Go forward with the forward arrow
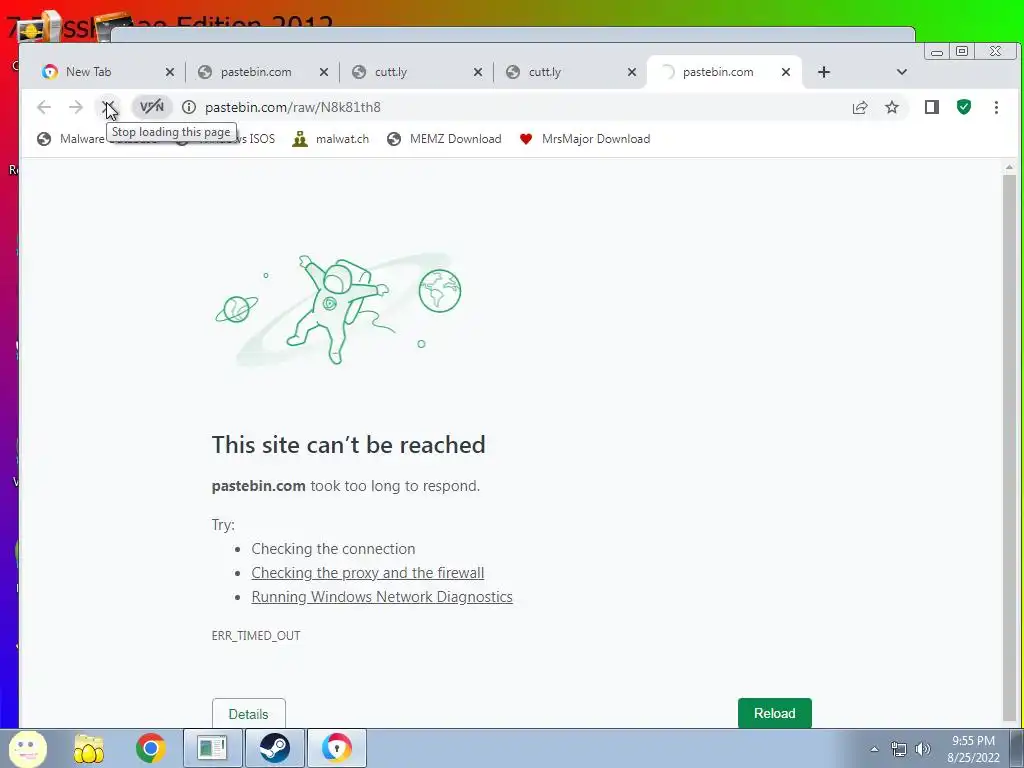The width and height of the screenshot is (1024, 768). click(x=76, y=107)
